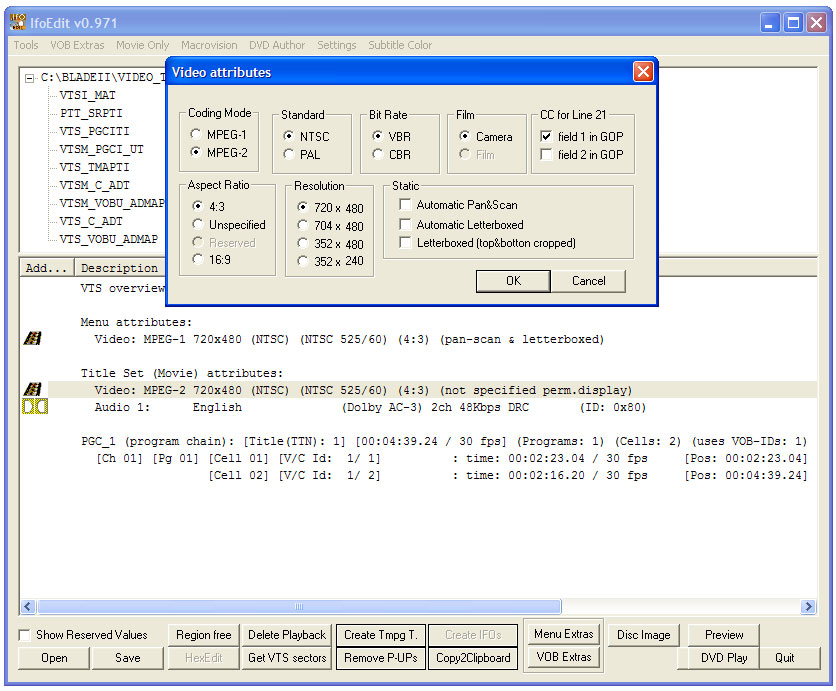The width and height of the screenshot is (836, 691).
Task: Choose 352 x 480 resolution
Action: point(303,244)
